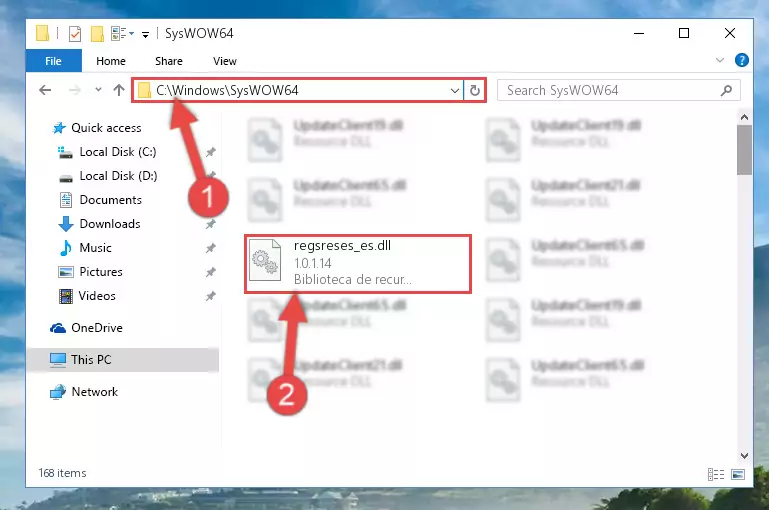Screen dimensions: 769x510
Task: Click the regsreses_es.dll gear file icon
Action: [x=265, y=261]
